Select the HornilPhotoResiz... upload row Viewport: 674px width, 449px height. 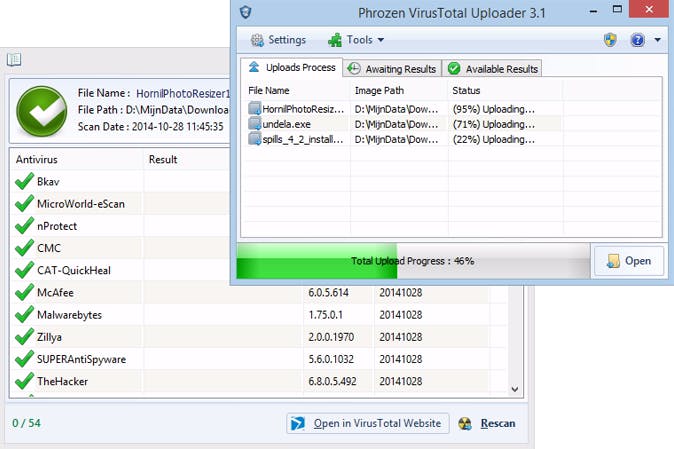tap(451, 109)
